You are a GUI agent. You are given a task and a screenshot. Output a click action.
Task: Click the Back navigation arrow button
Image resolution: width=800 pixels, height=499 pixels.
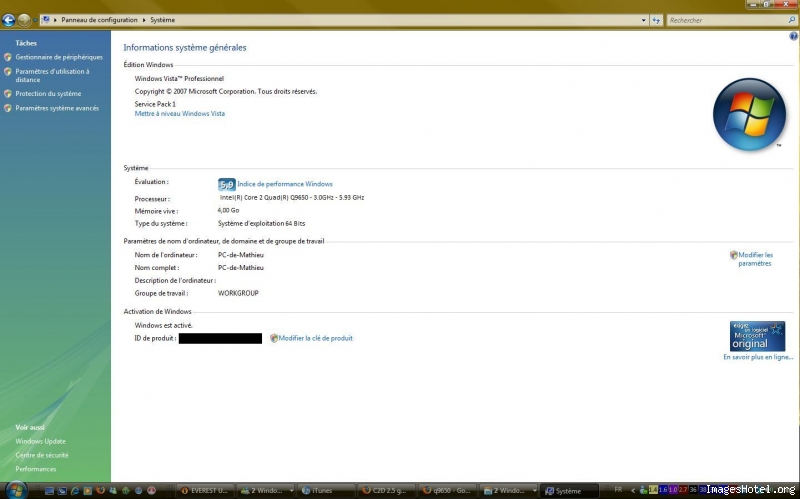(x=9, y=20)
